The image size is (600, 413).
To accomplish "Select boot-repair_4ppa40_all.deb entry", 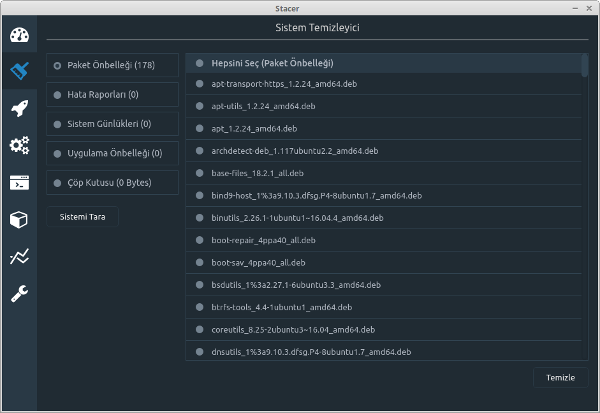I will point(383,240).
